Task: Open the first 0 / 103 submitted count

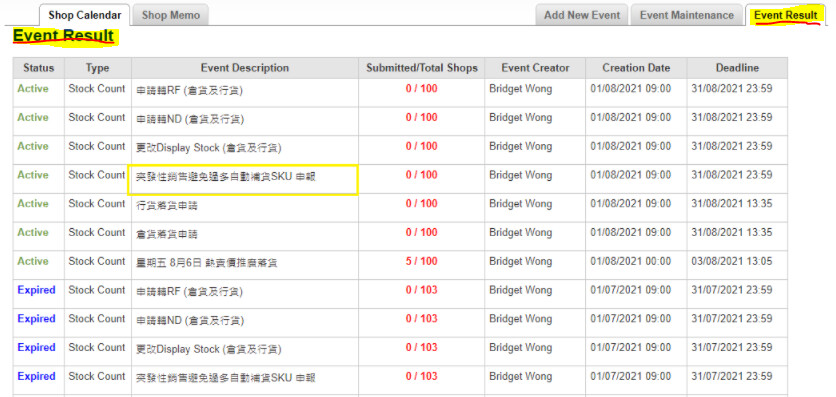Action: point(421,290)
